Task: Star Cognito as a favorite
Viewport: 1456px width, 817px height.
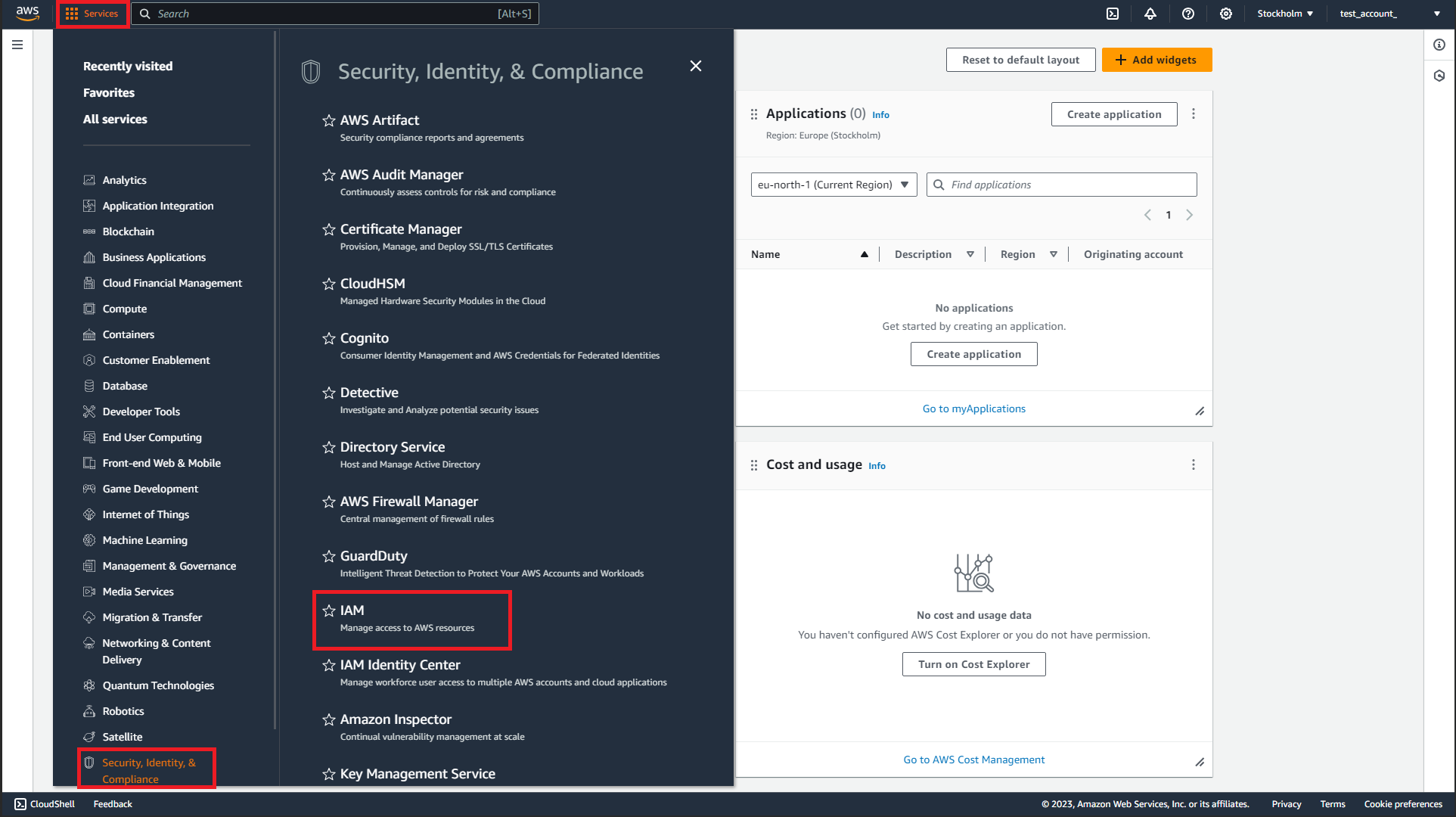Action: 329,338
